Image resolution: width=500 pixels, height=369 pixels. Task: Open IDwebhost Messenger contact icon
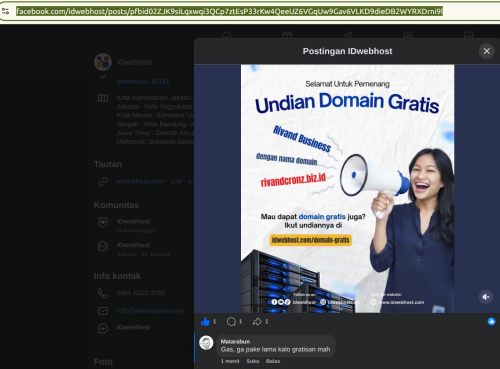coord(103,328)
